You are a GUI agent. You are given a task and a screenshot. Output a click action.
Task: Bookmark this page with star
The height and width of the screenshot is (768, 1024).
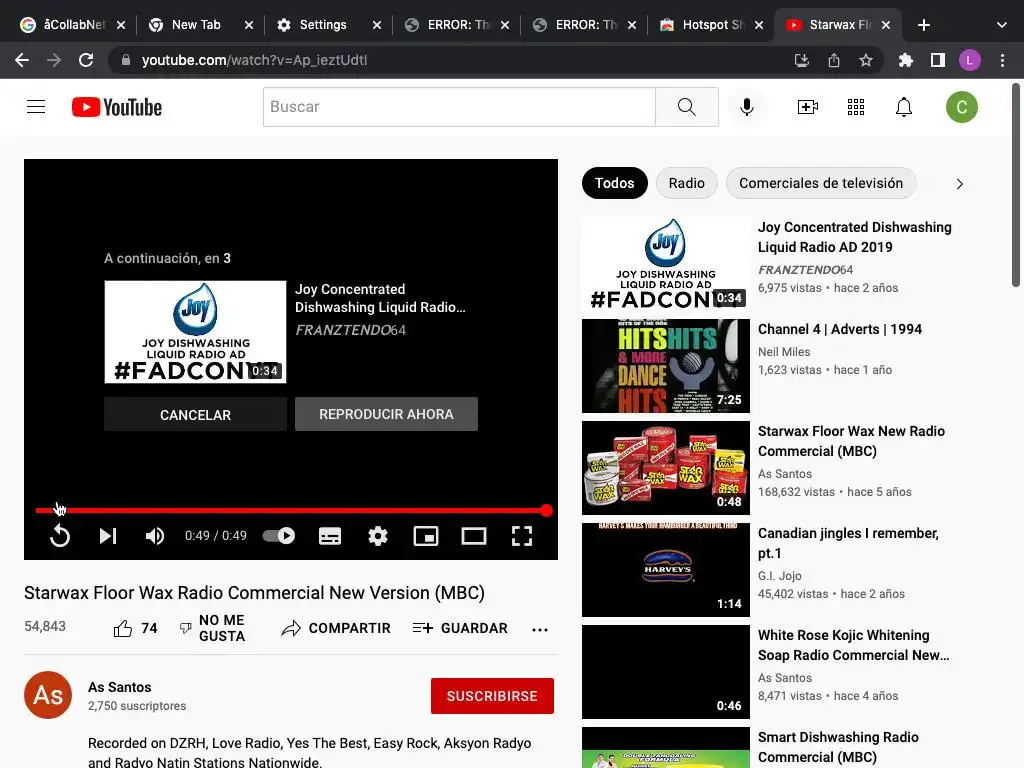865,60
